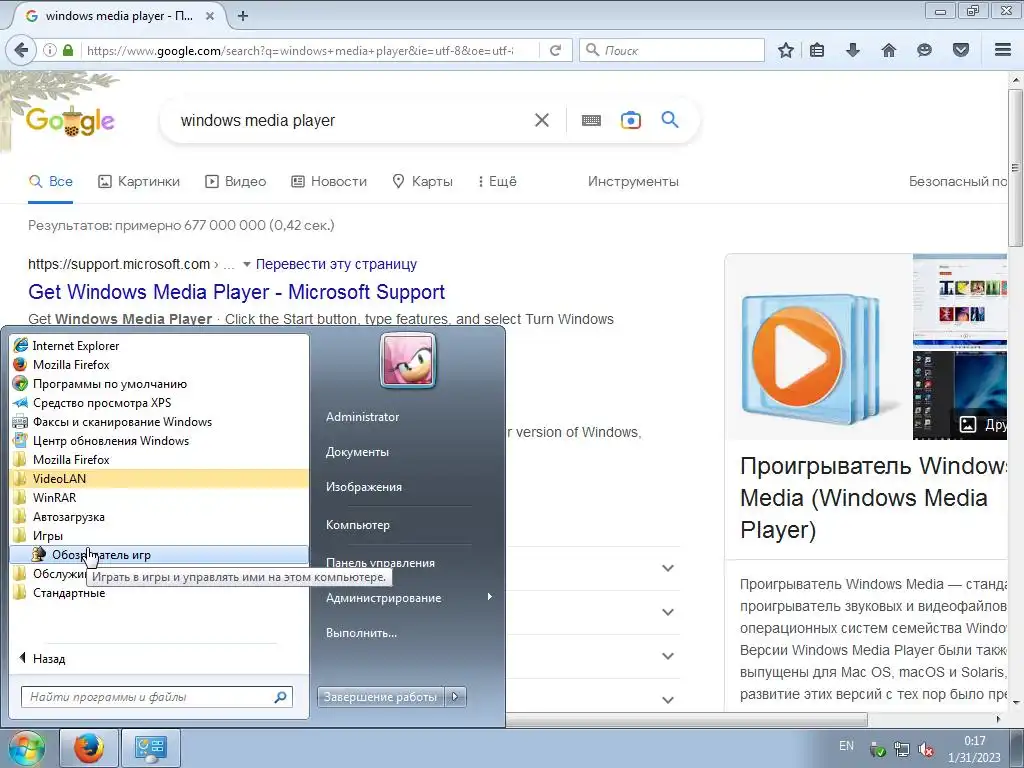The image size is (1024, 768).
Task: Click control panel taskbar icon
Action: tap(151, 748)
